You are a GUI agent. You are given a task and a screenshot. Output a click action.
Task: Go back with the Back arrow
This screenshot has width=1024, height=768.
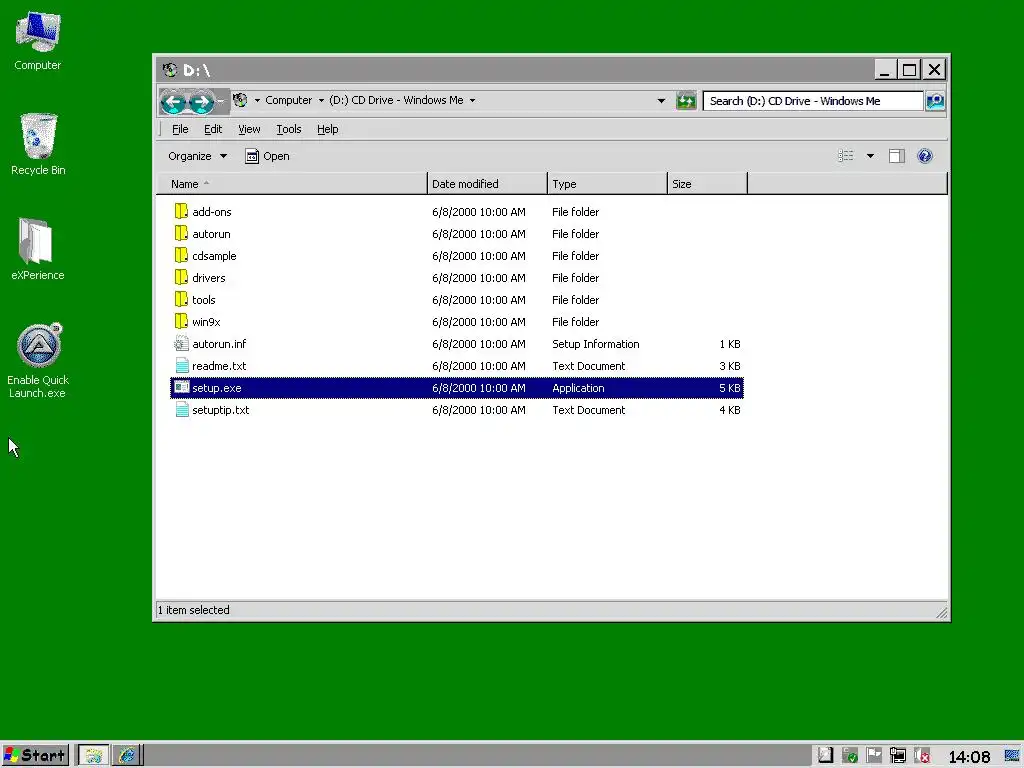pyautogui.click(x=174, y=101)
